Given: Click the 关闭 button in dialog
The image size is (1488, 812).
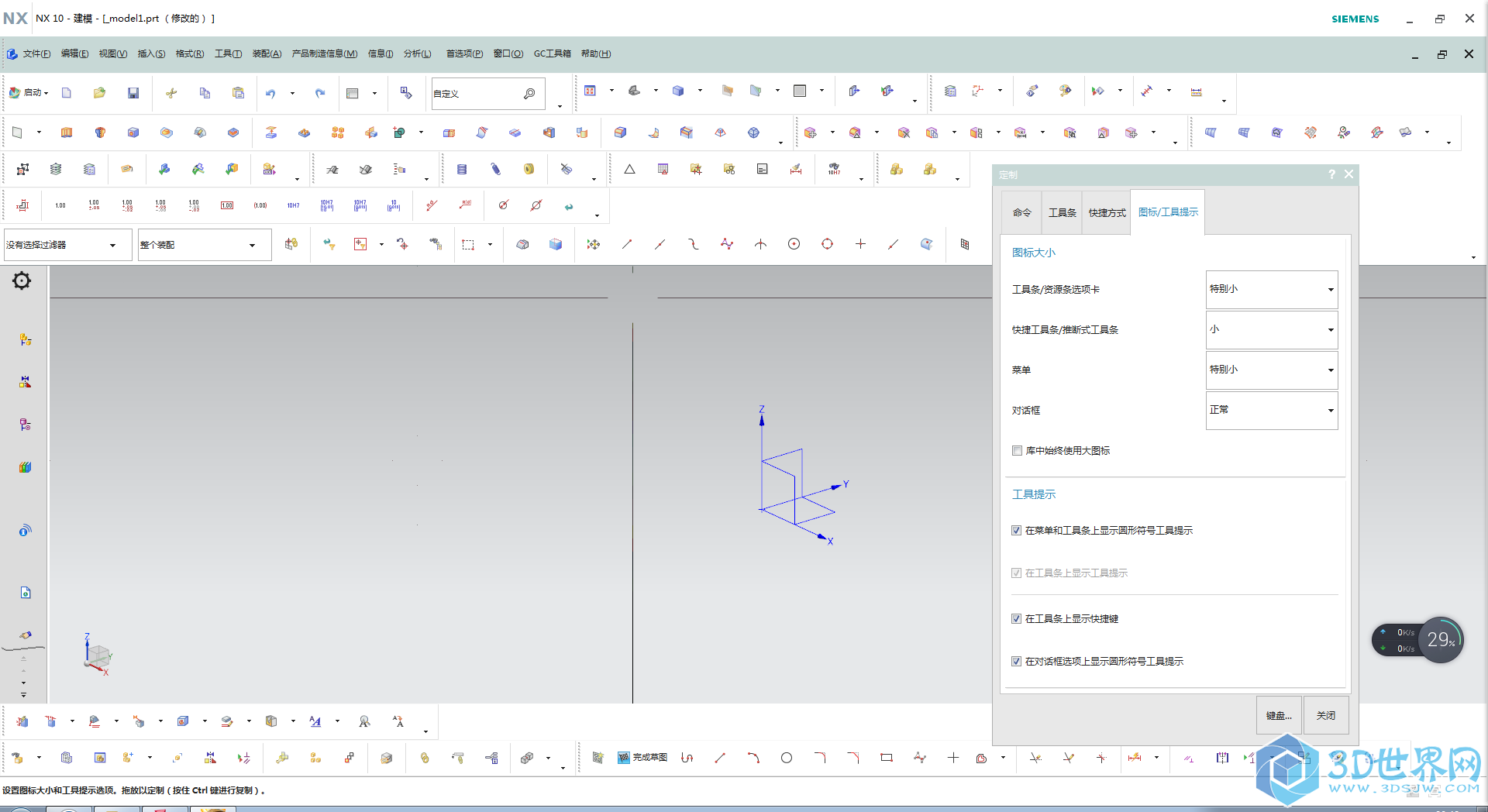Looking at the screenshot, I should (1326, 715).
